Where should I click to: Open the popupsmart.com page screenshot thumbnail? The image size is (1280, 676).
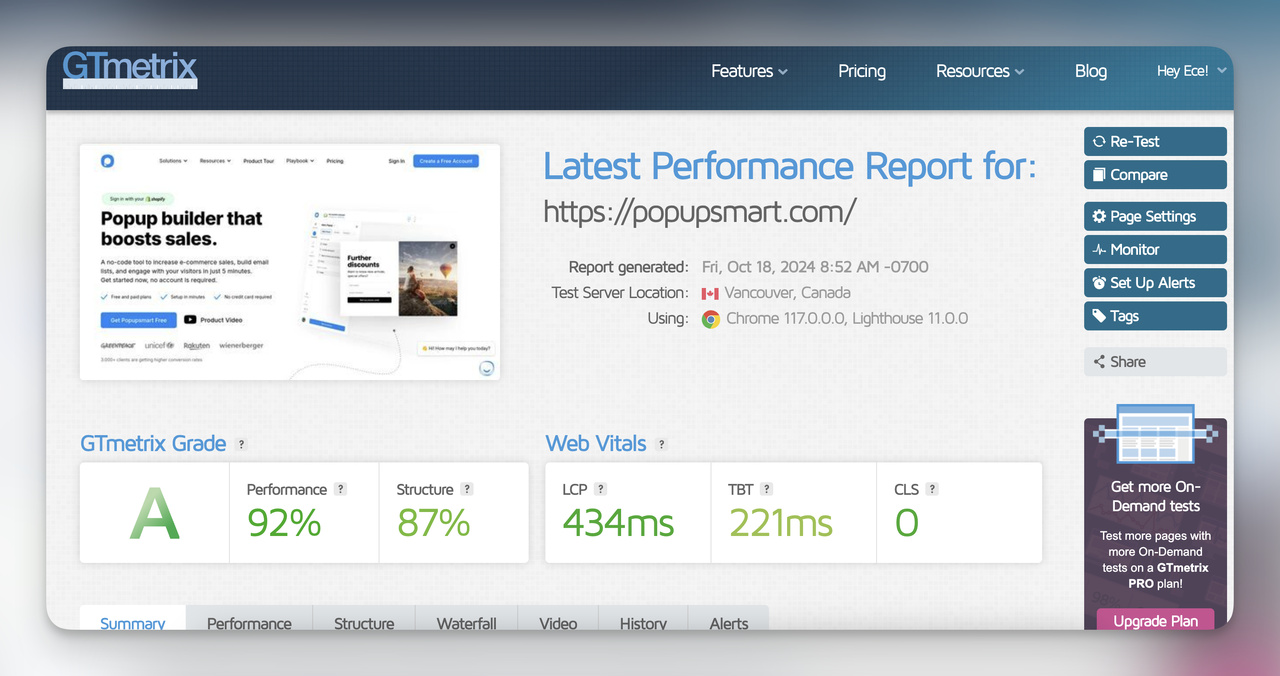(x=290, y=262)
